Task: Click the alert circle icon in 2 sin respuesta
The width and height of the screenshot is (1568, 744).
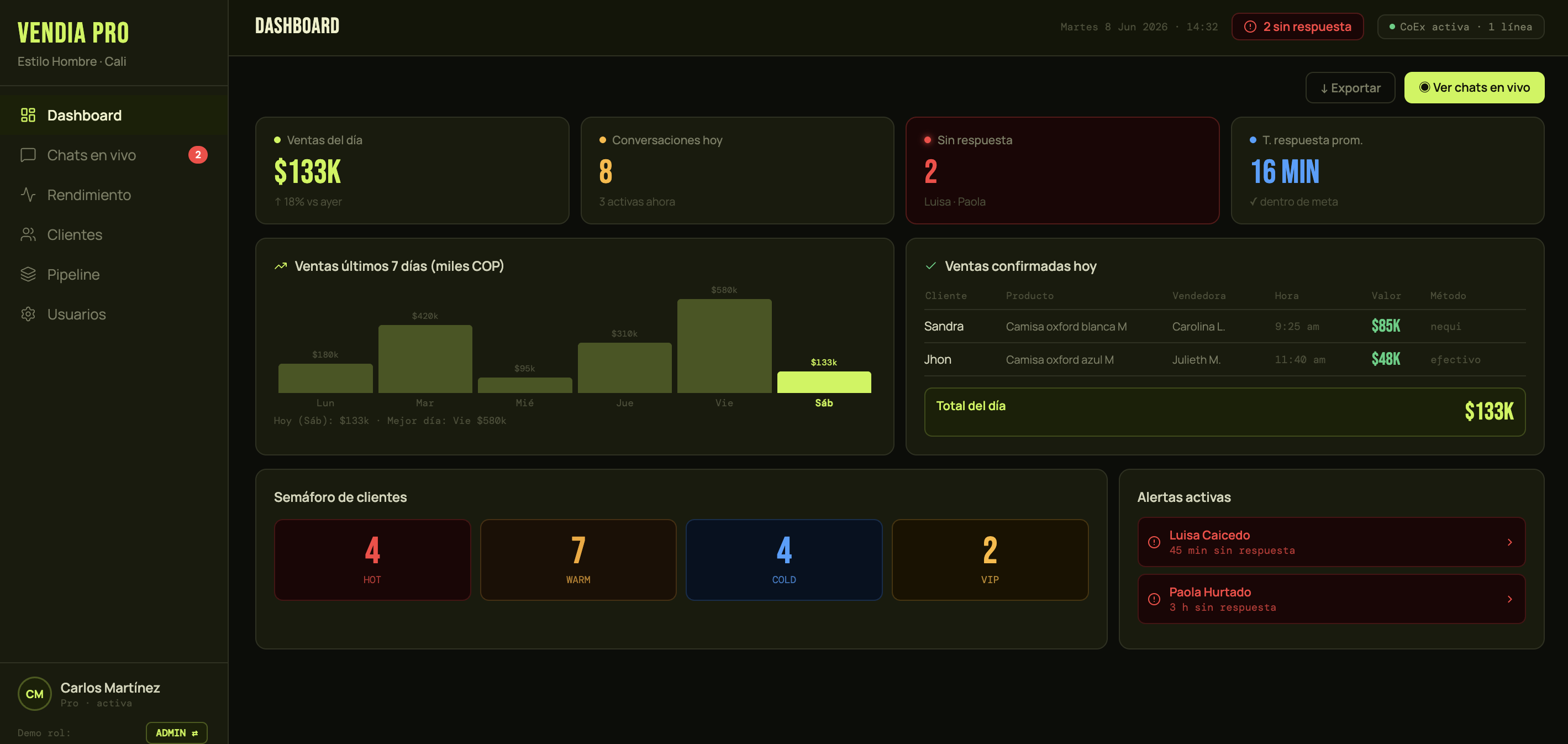Action: click(x=1250, y=27)
